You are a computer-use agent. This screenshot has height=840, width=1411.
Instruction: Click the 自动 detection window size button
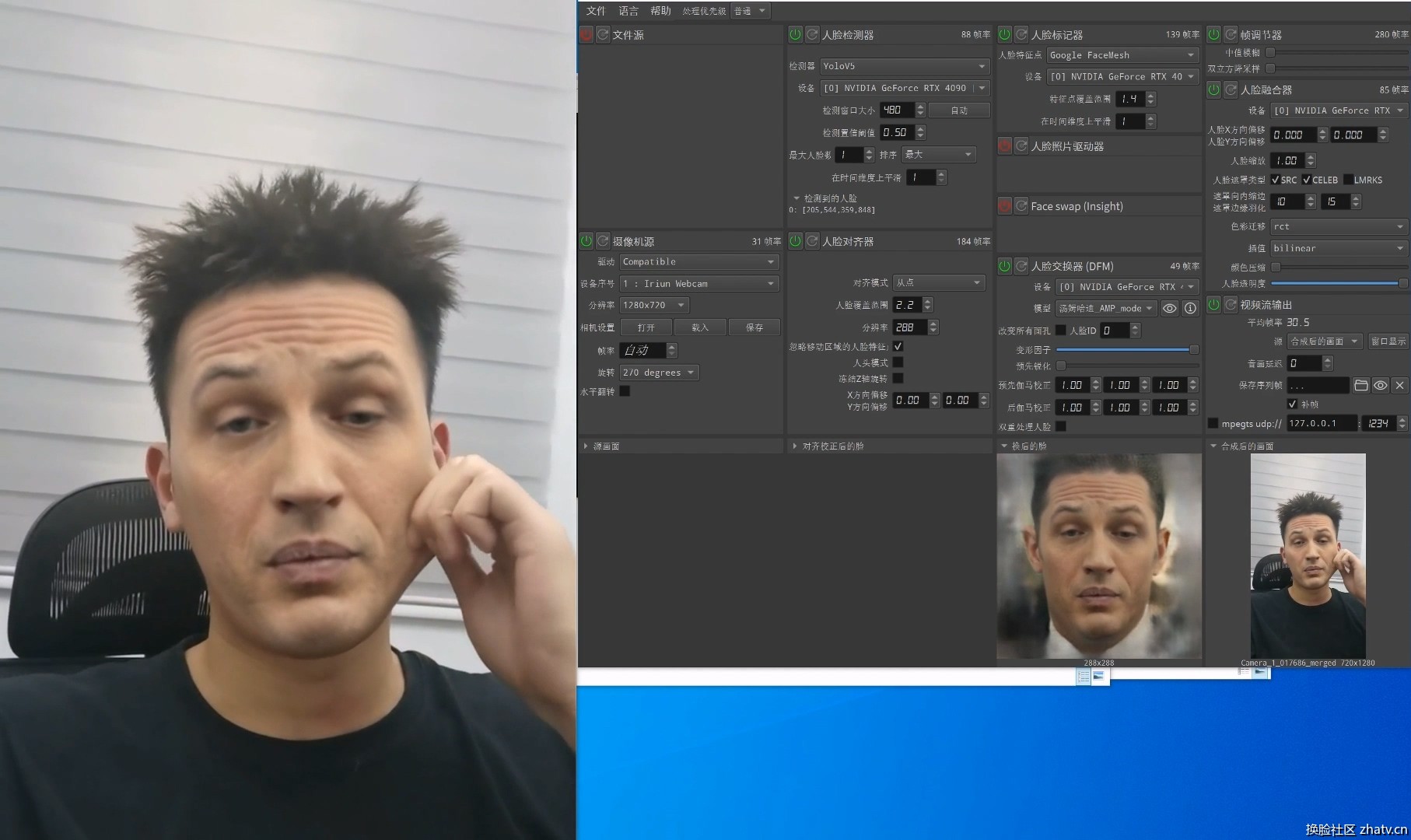click(x=959, y=110)
